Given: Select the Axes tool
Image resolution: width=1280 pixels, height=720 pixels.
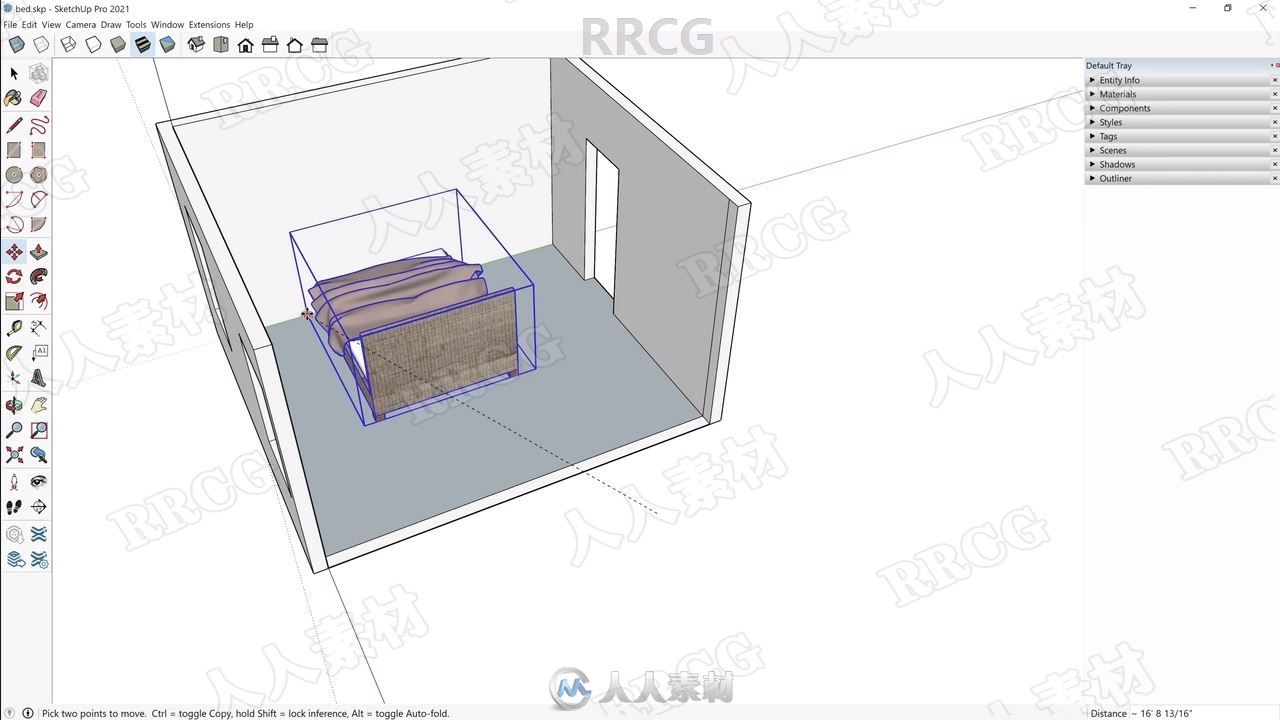Looking at the screenshot, I should point(14,378).
